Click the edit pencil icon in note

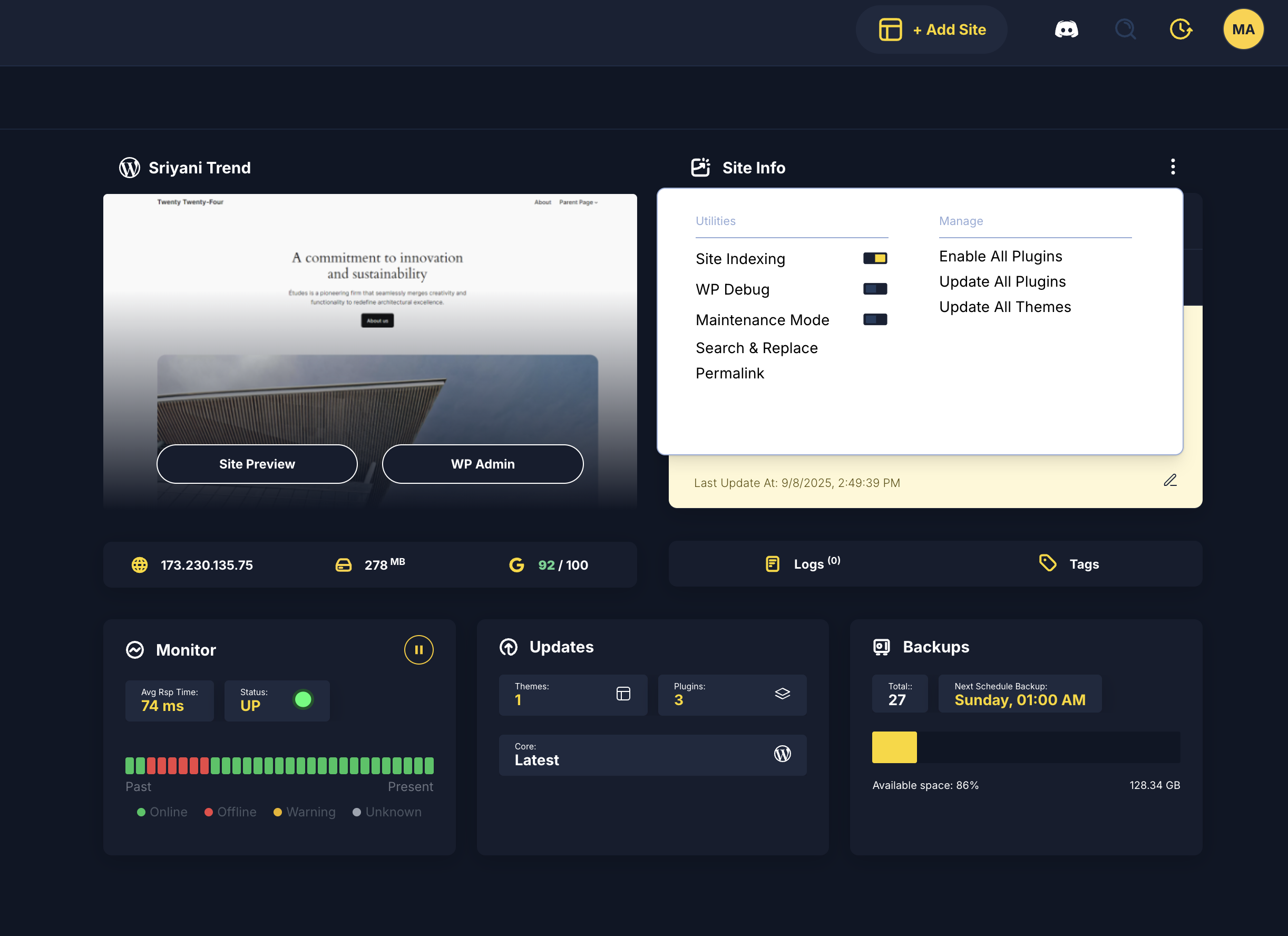(1170, 481)
